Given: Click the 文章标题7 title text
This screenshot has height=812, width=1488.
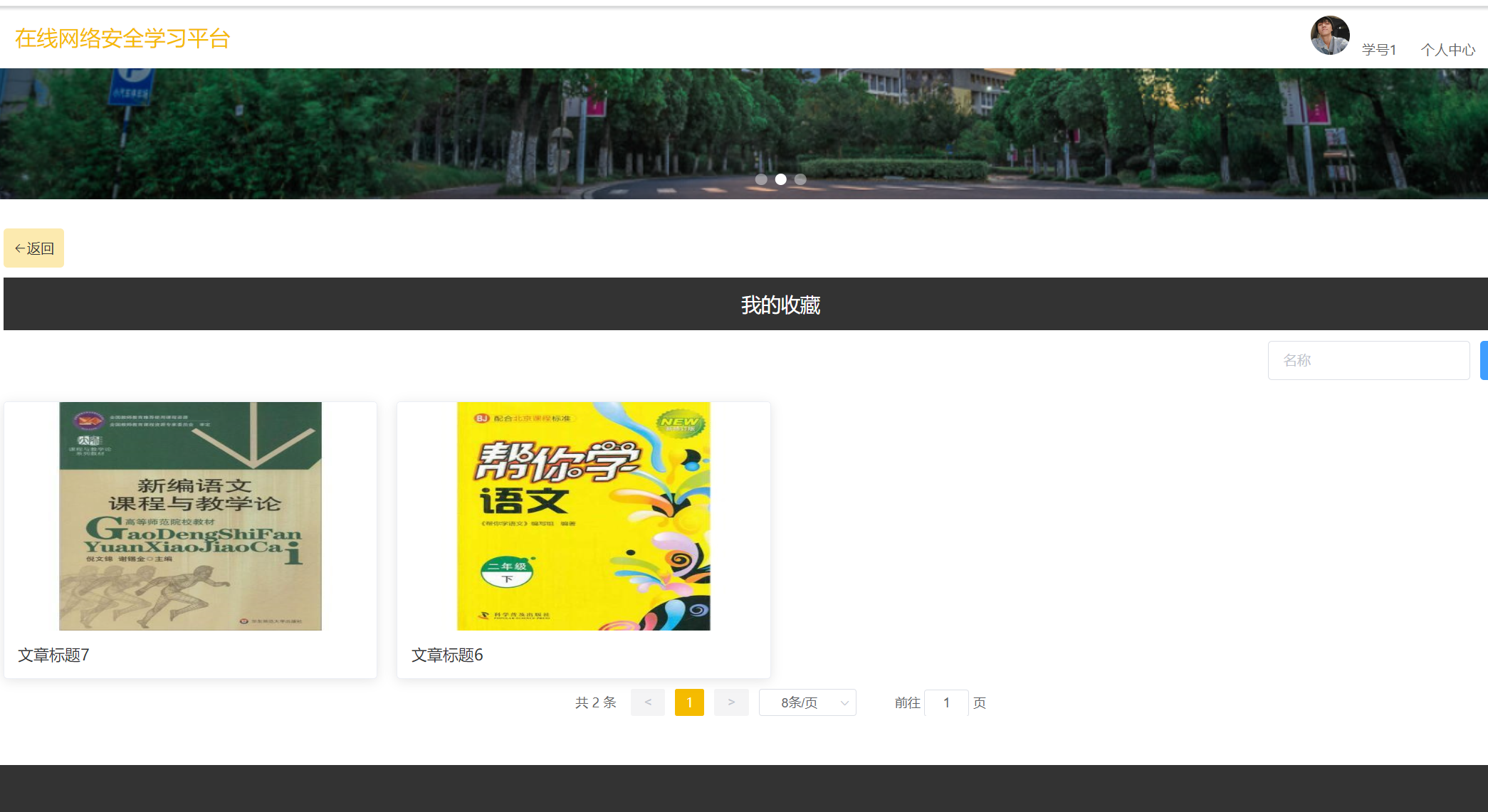Looking at the screenshot, I should (53, 655).
